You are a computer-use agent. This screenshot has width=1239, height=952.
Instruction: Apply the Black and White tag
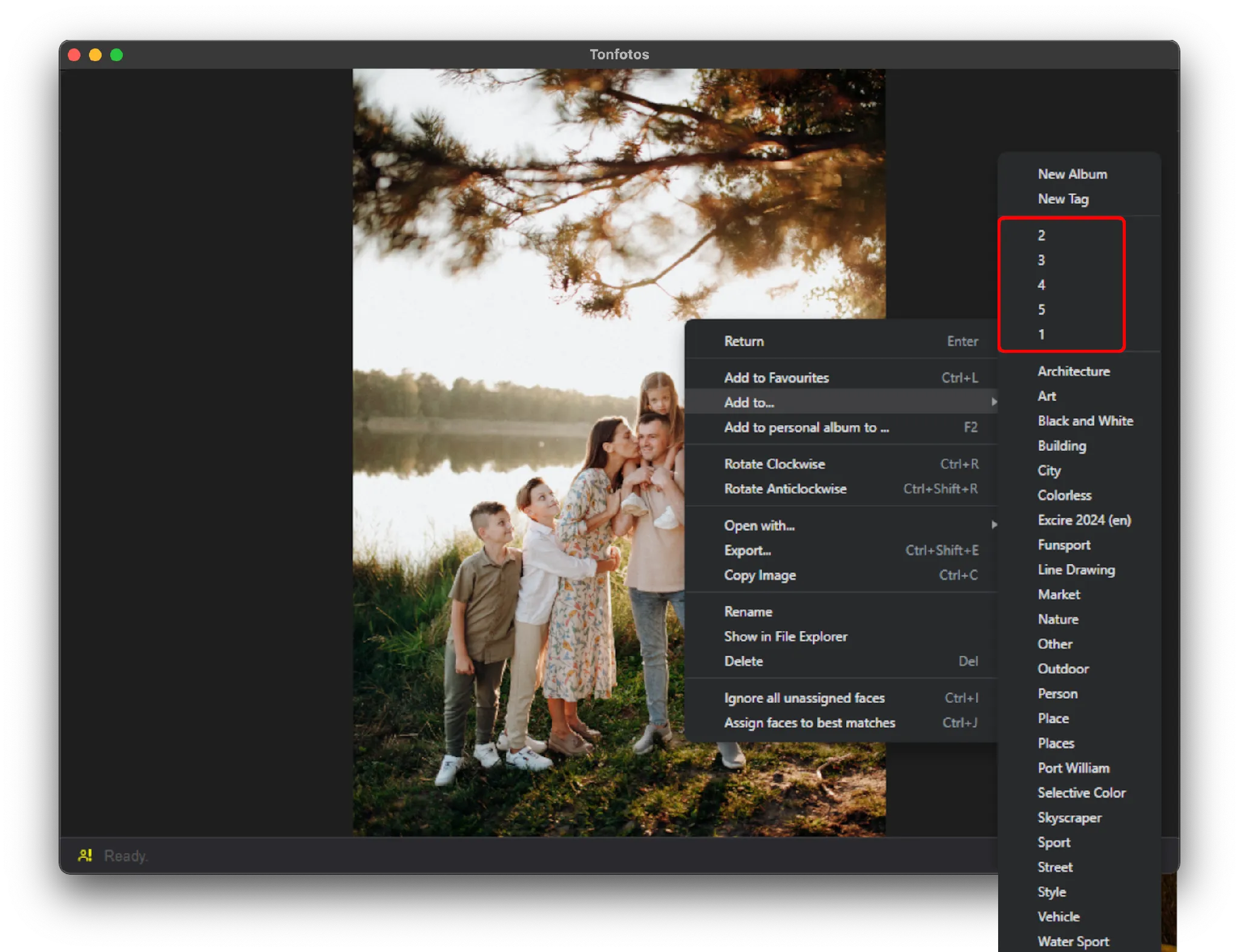coord(1079,421)
